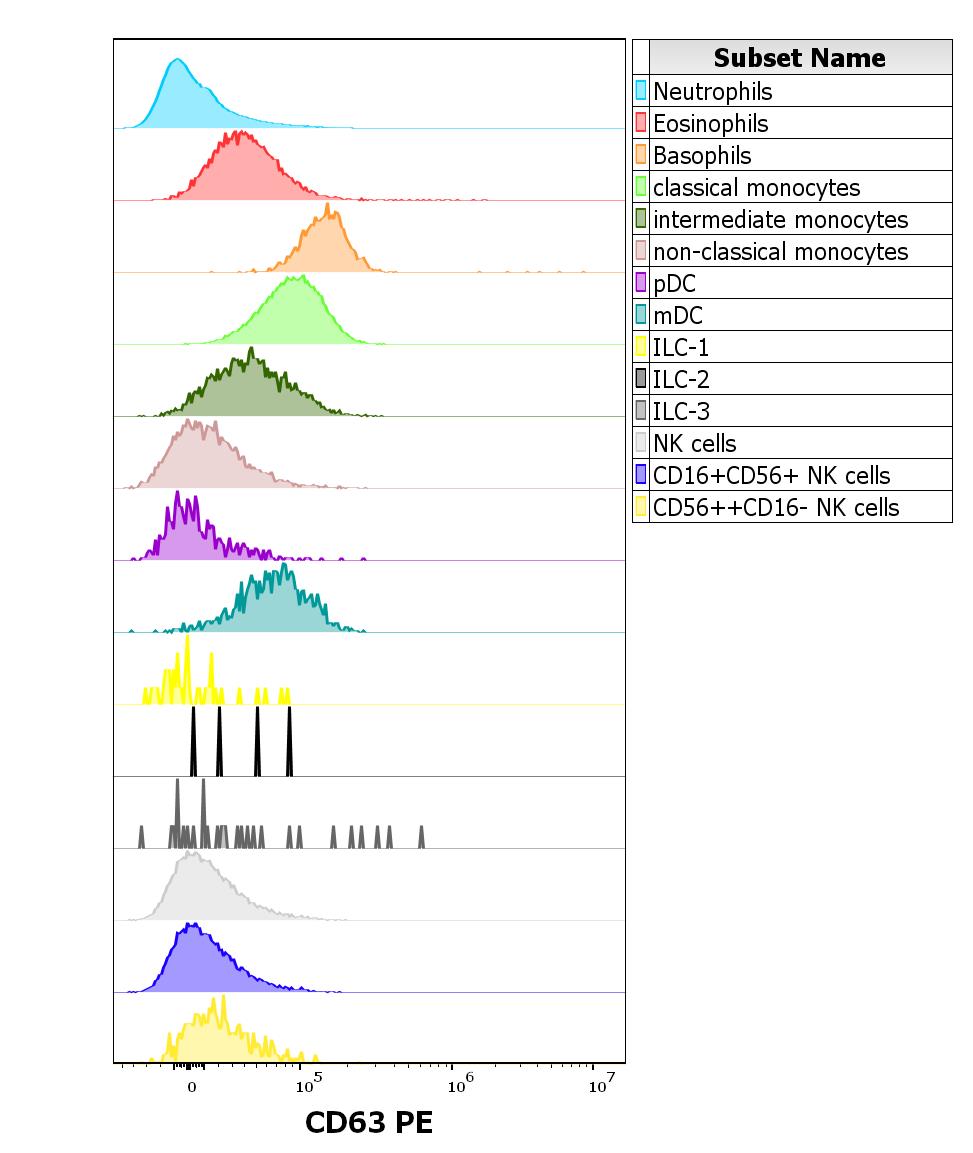Click the NK cells light gray swatch
973x1153 pixels.
pyautogui.click(x=641, y=443)
